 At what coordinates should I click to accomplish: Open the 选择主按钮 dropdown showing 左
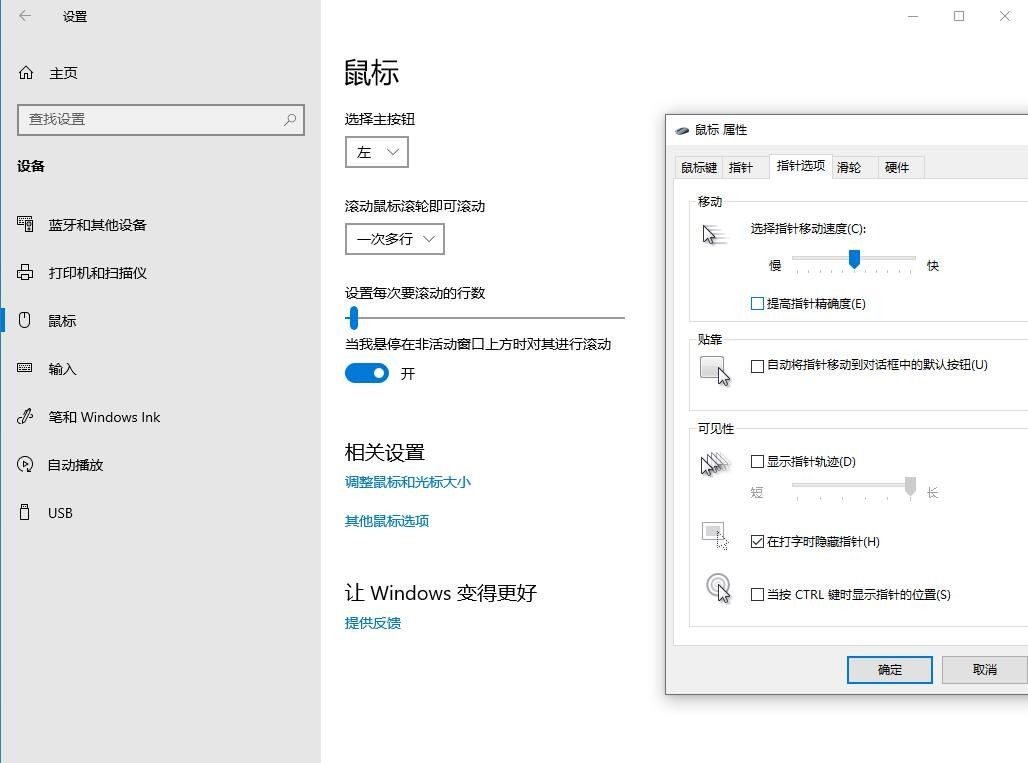tap(377, 152)
